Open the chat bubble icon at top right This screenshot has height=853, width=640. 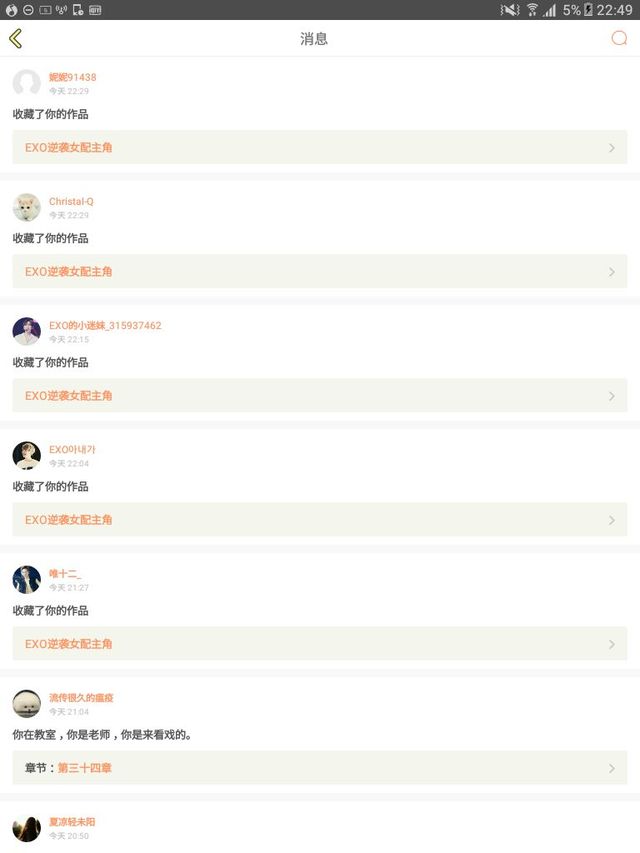619,39
